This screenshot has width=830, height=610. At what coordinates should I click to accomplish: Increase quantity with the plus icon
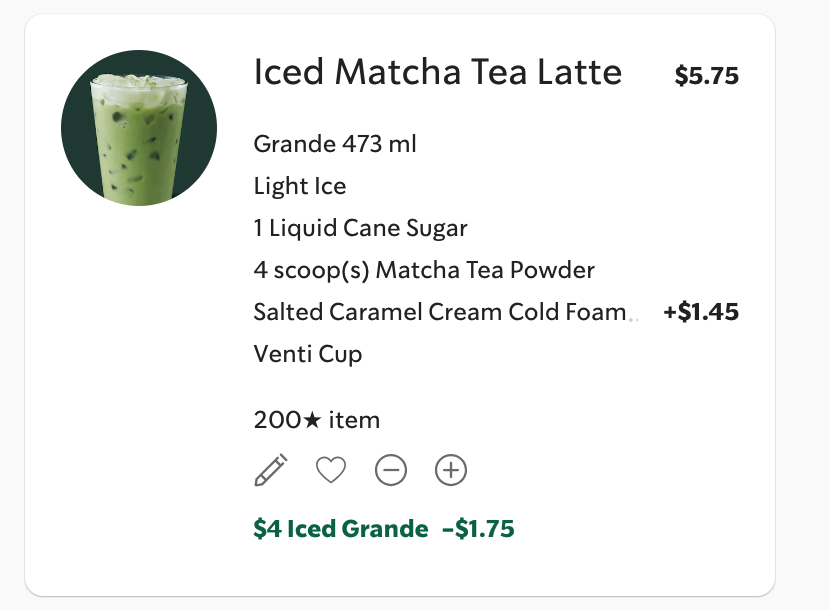pos(451,470)
